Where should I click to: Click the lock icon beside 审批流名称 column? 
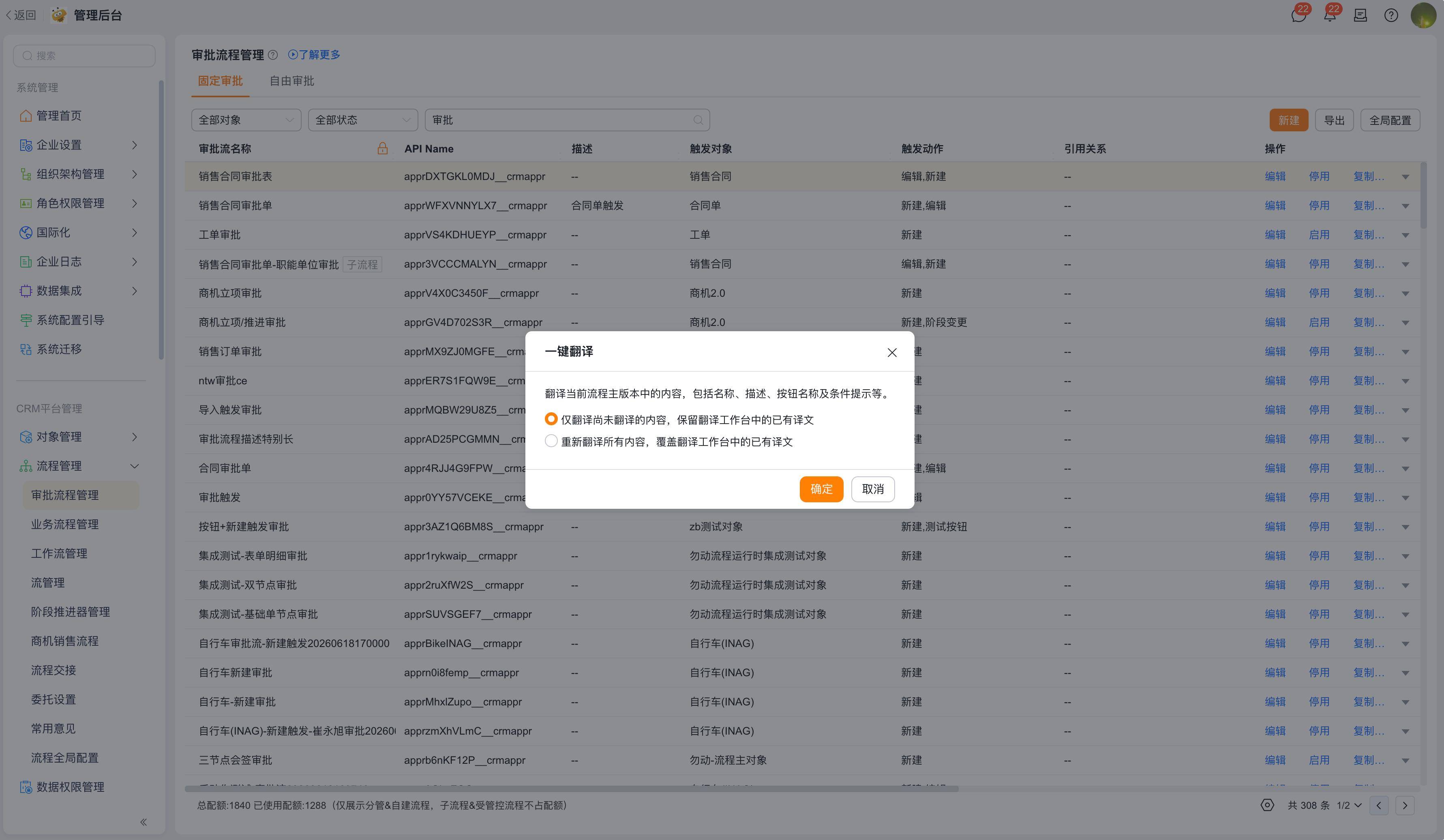[x=382, y=148]
